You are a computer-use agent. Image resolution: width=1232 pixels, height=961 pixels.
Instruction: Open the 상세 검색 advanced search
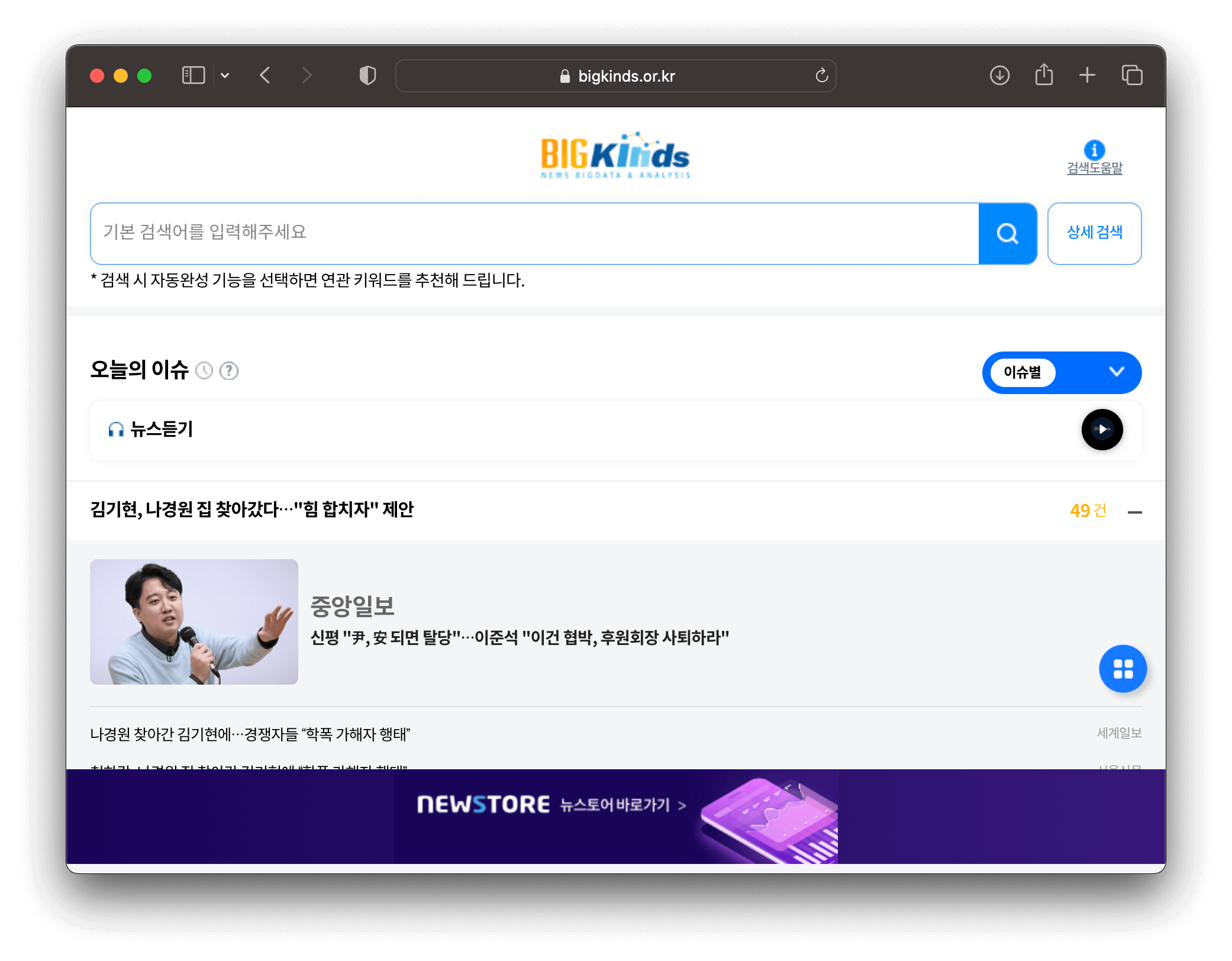tap(1094, 233)
